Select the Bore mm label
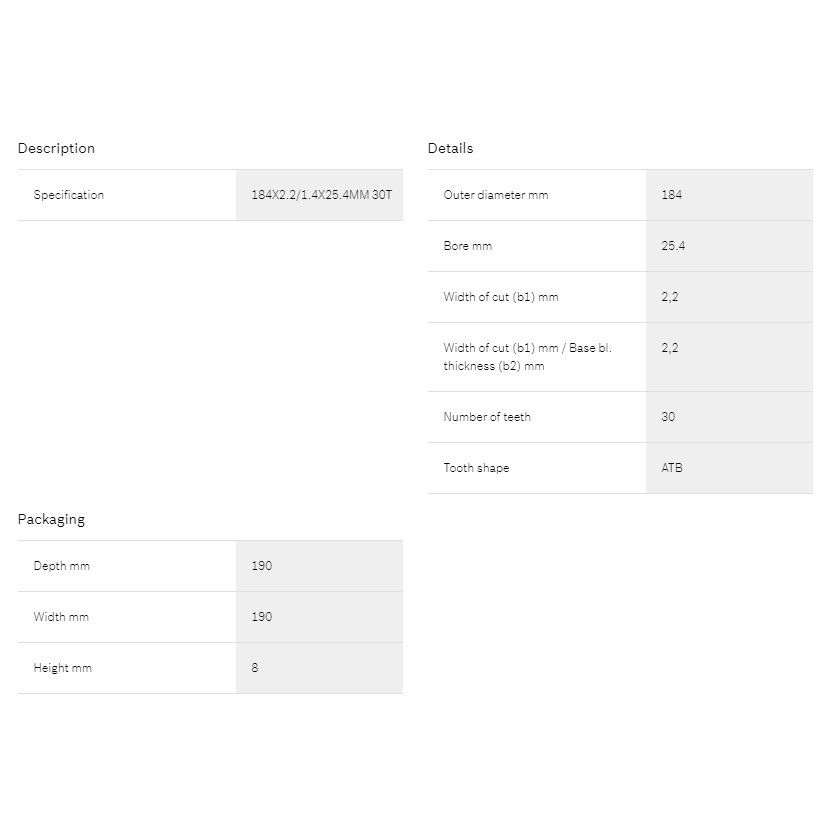Screen dimensions: 835x835 tap(468, 246)
